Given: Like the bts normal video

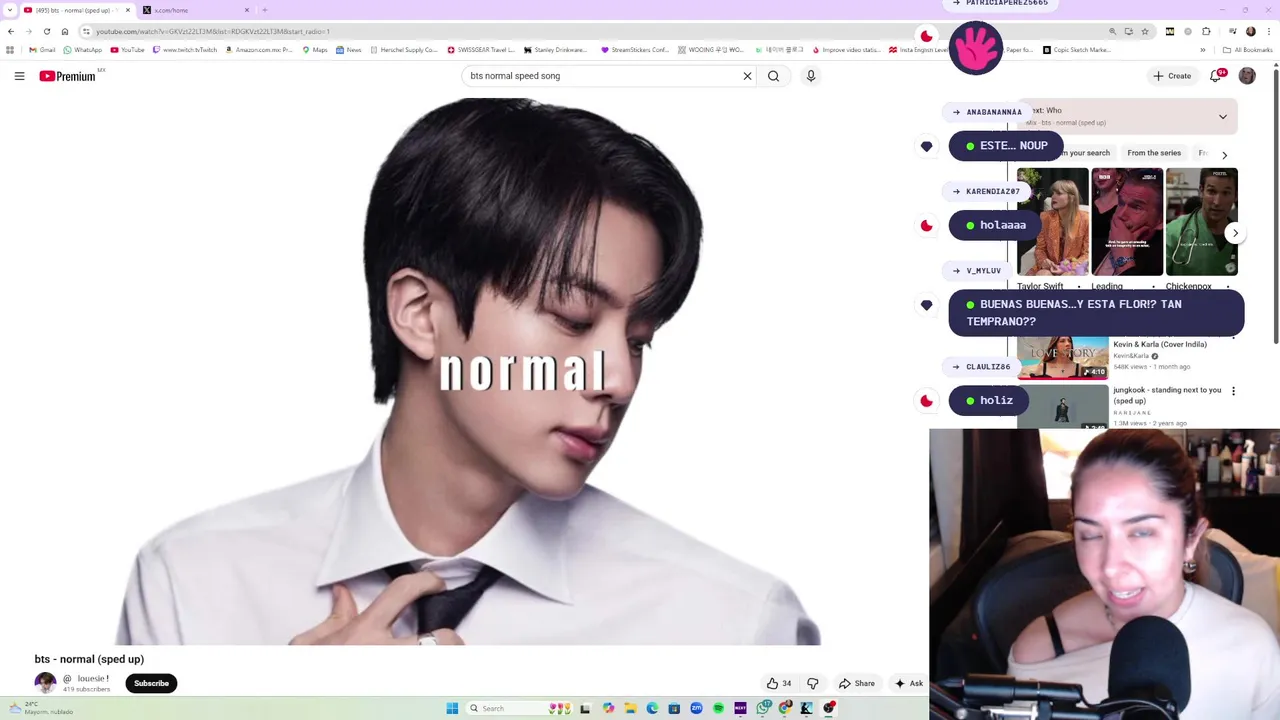Looking at the screenshot, I should pos(779,684).
